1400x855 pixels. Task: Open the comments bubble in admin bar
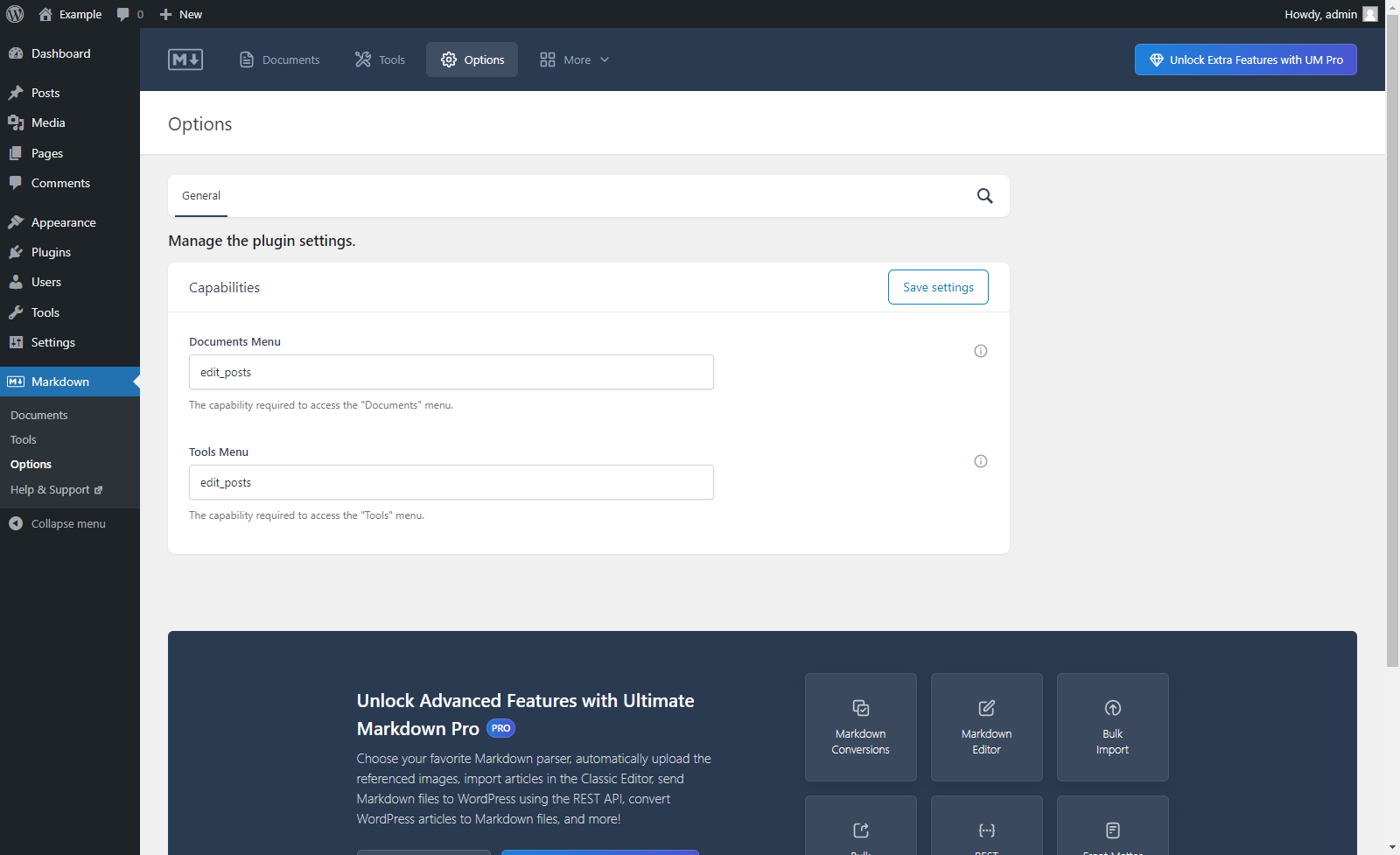(129, 14)
